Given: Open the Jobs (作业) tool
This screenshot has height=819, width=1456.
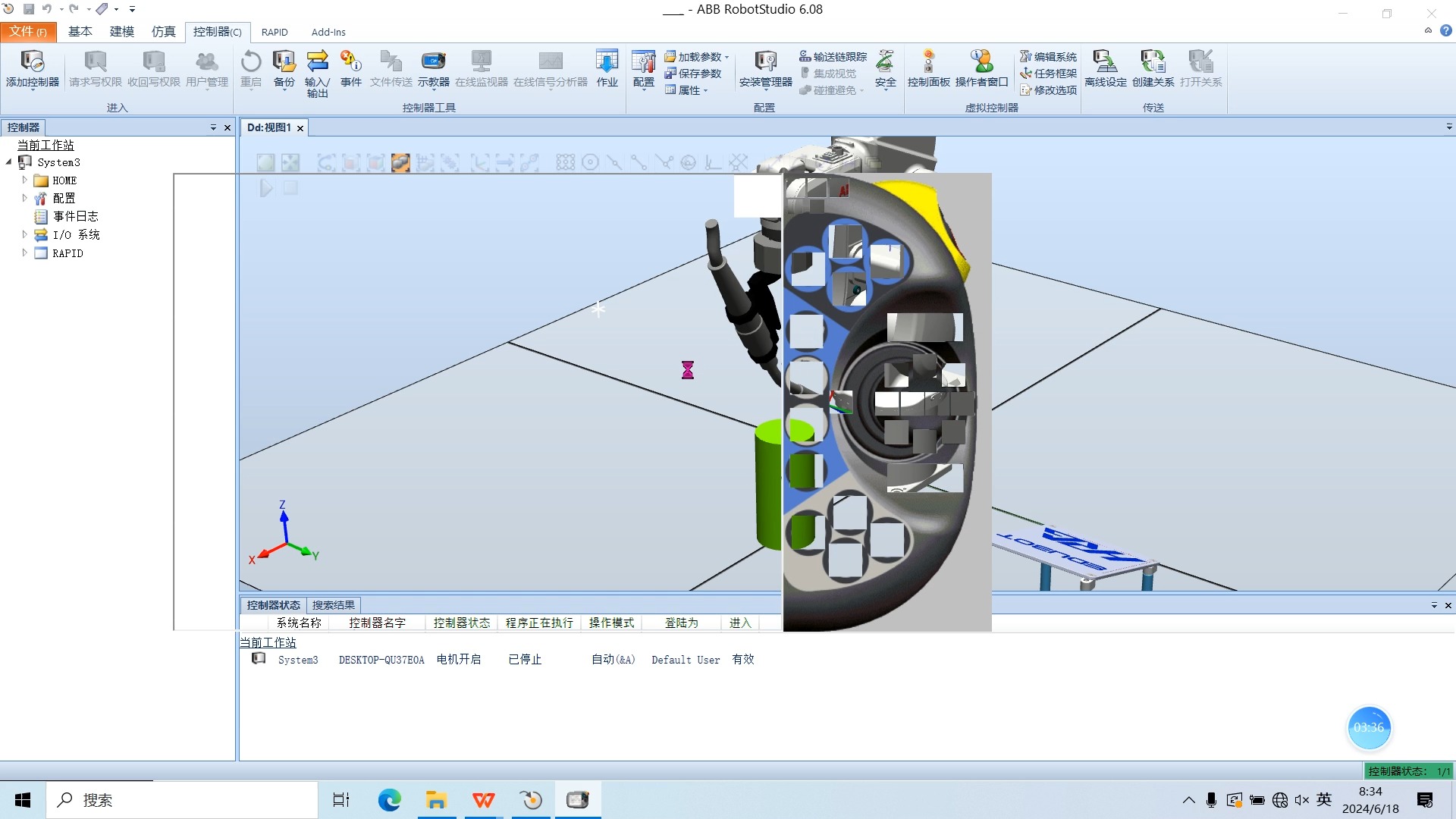Looking at the screenshot, I should click(607, 68).
